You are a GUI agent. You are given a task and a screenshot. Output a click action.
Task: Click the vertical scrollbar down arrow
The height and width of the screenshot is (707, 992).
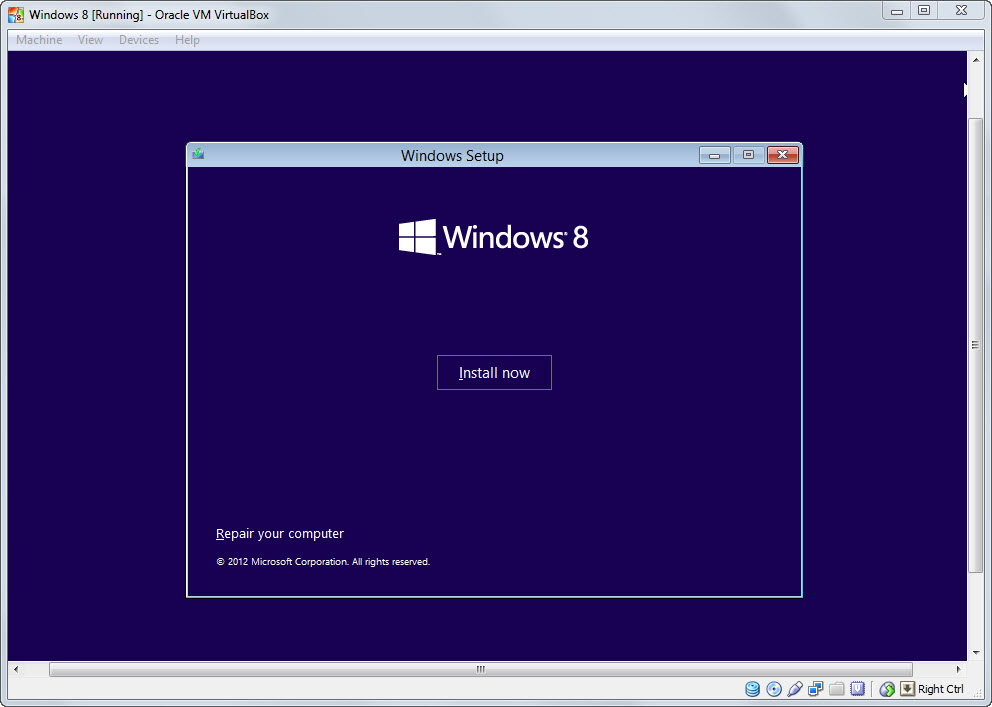(x=975, y=655)
